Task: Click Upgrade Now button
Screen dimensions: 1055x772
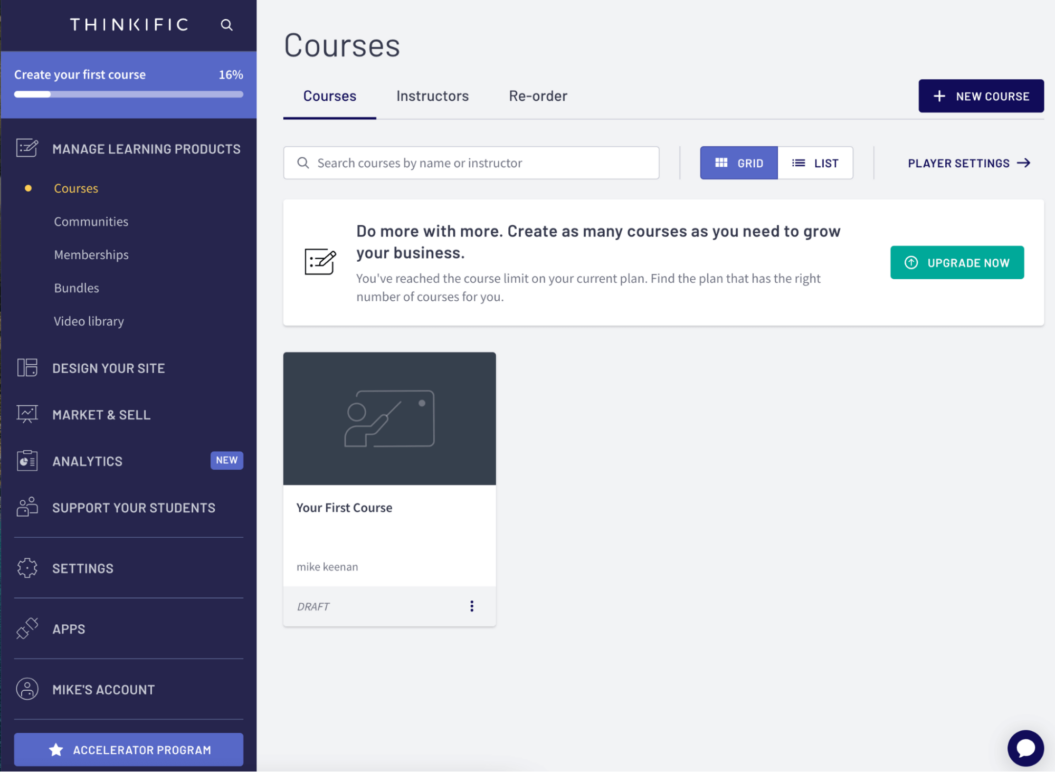Action: pyautogui.click(x=957, y=262)
